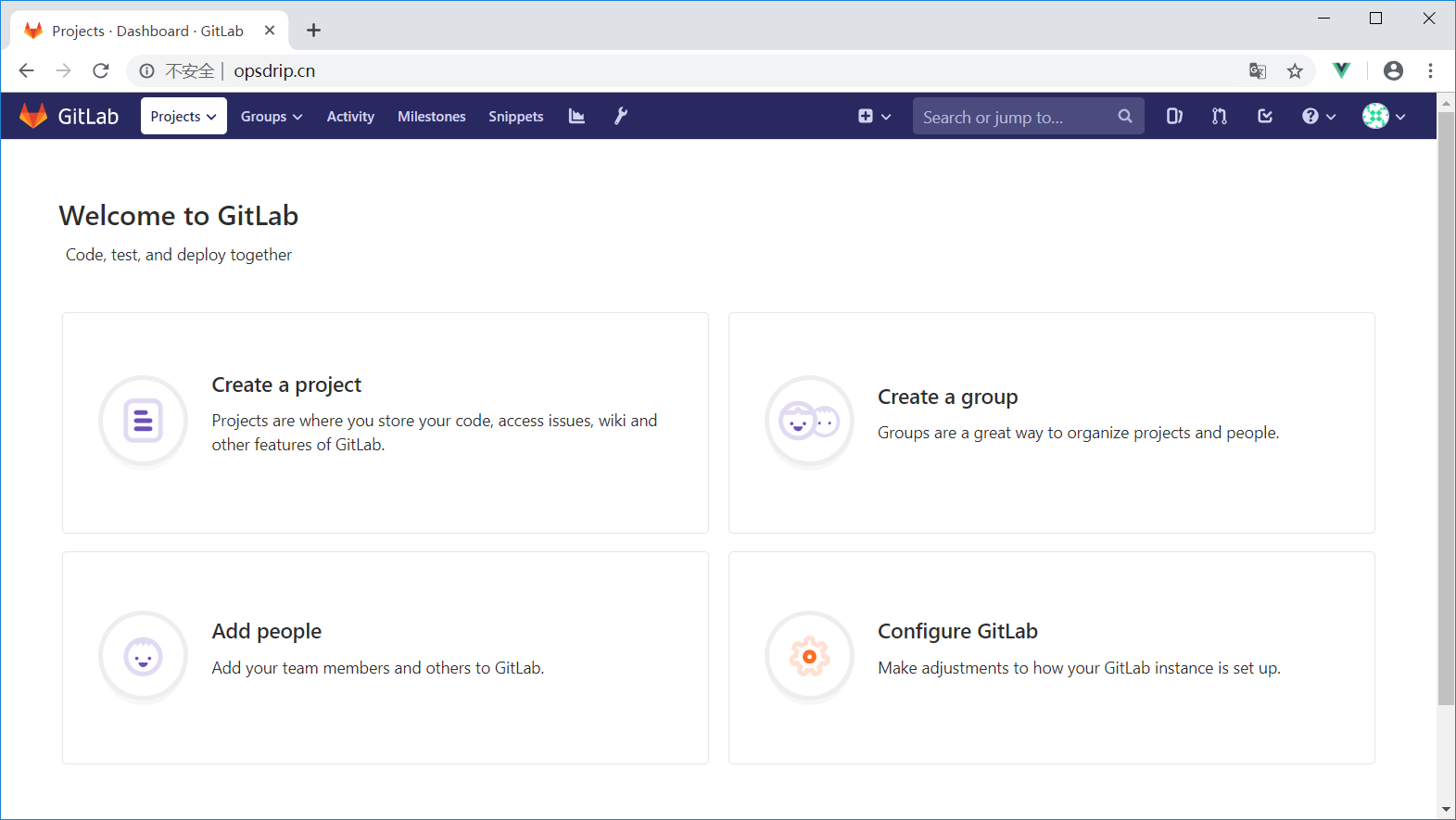Click the scrollbar down arrow

coord(1446,809)
